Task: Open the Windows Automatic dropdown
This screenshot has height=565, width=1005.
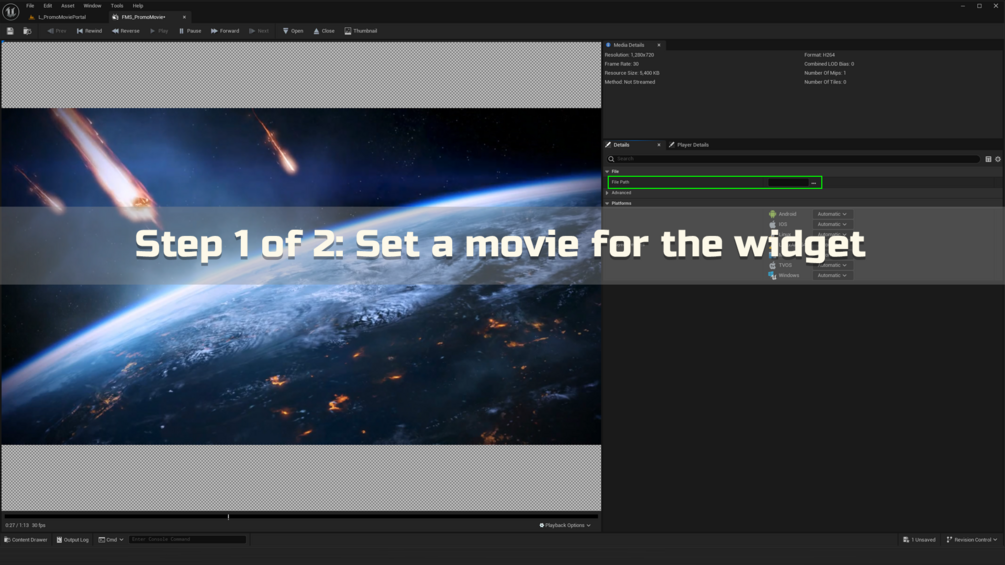Action: coord(832,275)
